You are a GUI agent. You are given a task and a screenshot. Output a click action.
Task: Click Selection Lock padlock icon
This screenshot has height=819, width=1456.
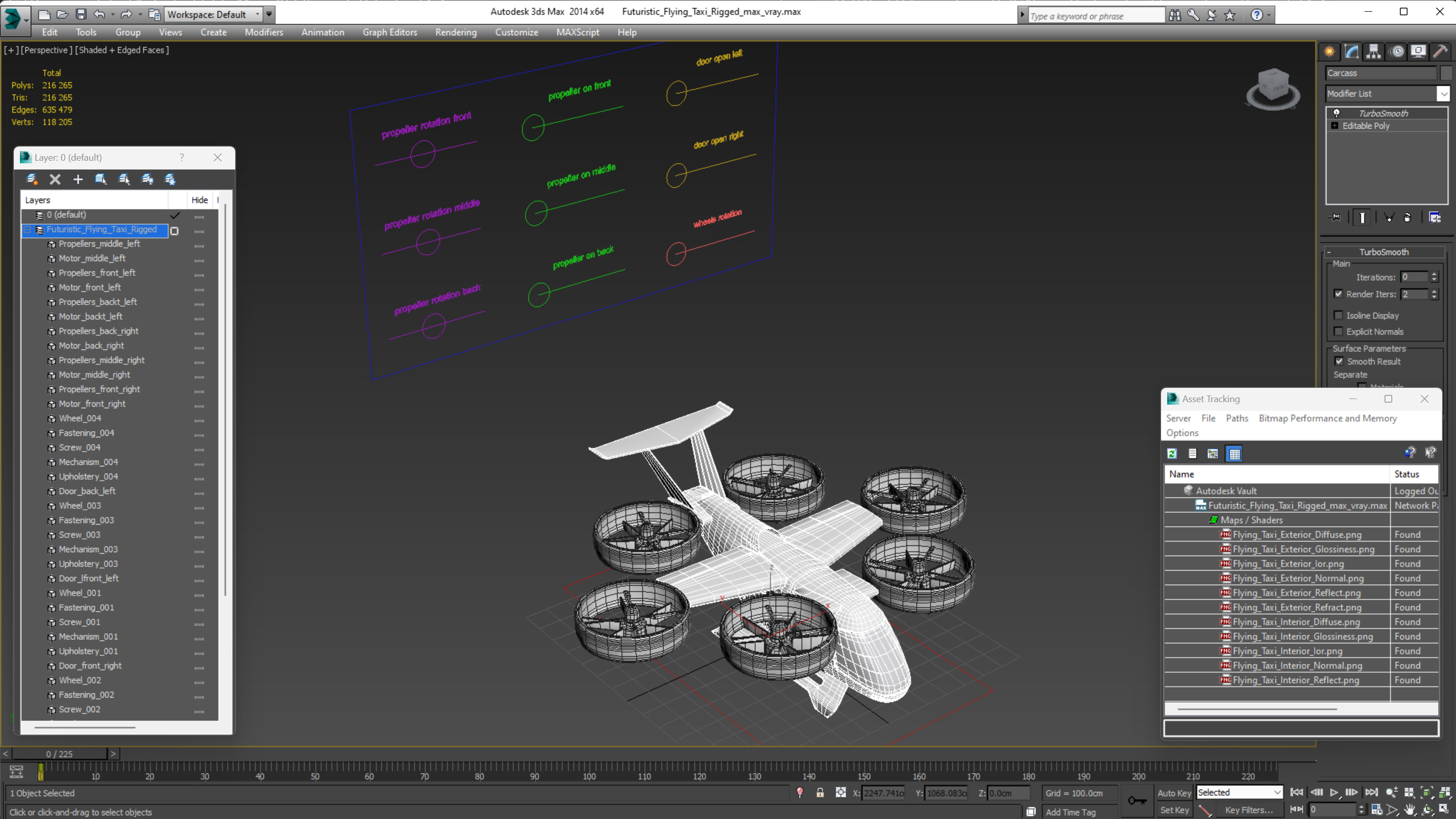[x=820, y=792]
